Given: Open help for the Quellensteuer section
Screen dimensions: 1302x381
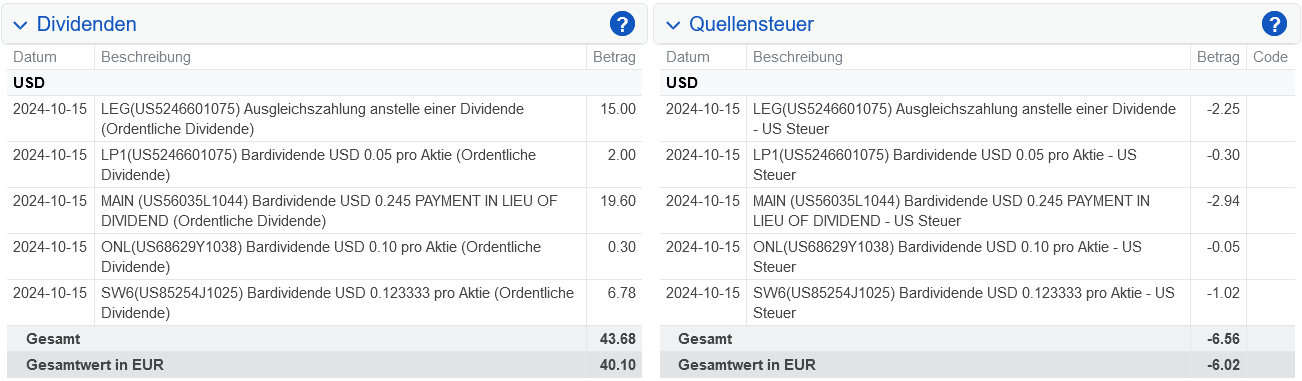Looking at the screenshot, I should [x=1275, y=24].
